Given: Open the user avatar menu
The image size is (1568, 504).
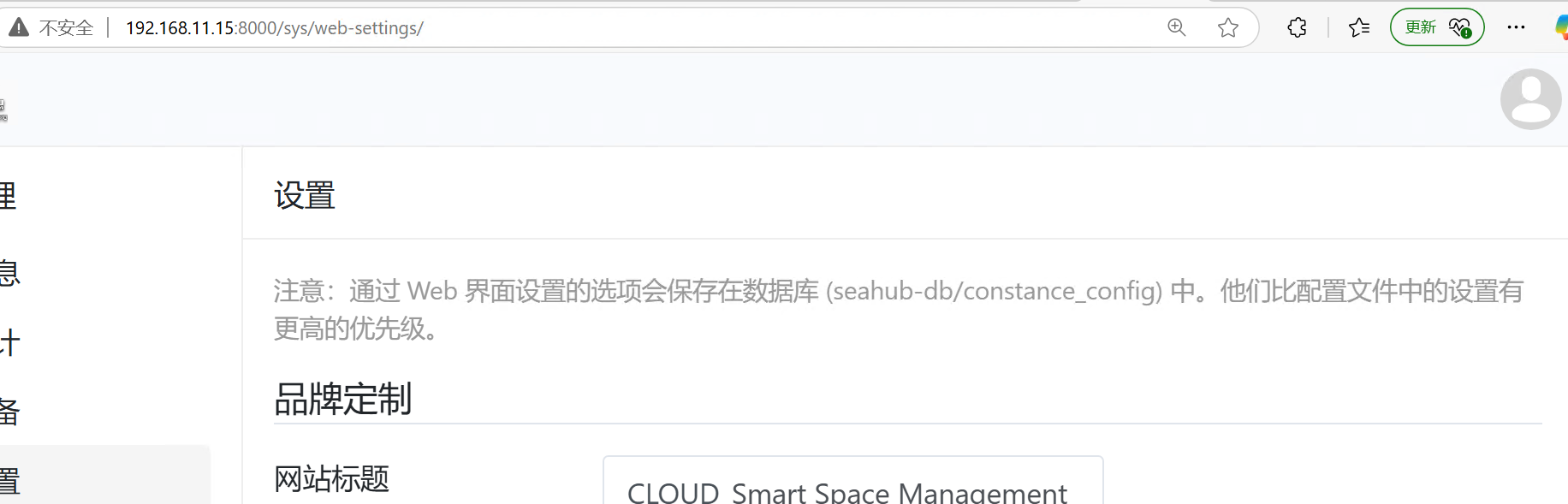Looking at the screenshot, I should (1531, 99).
